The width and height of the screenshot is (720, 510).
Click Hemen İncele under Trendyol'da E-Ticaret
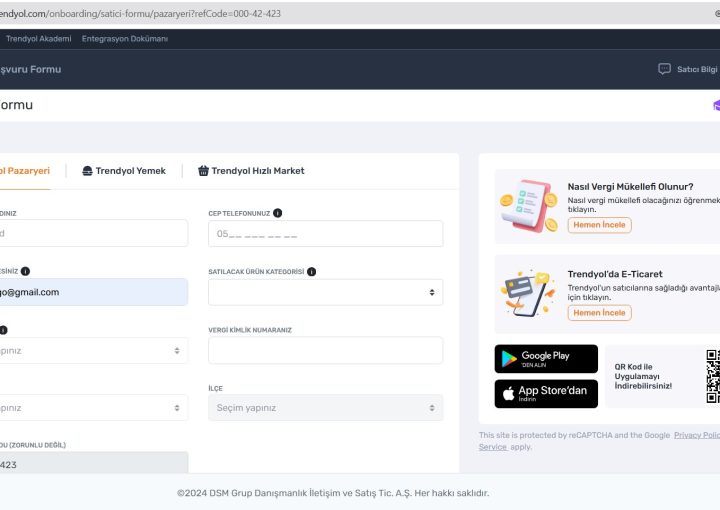point(599,313)
